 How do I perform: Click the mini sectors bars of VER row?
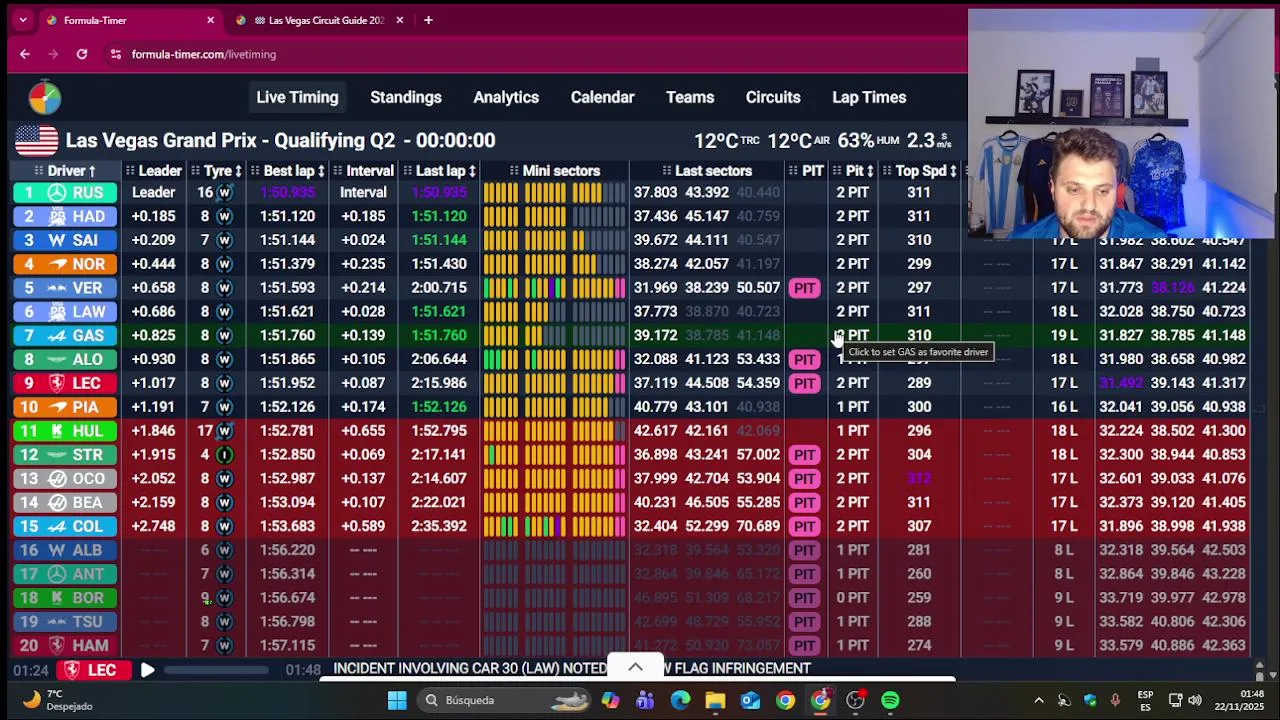[554, 288]
